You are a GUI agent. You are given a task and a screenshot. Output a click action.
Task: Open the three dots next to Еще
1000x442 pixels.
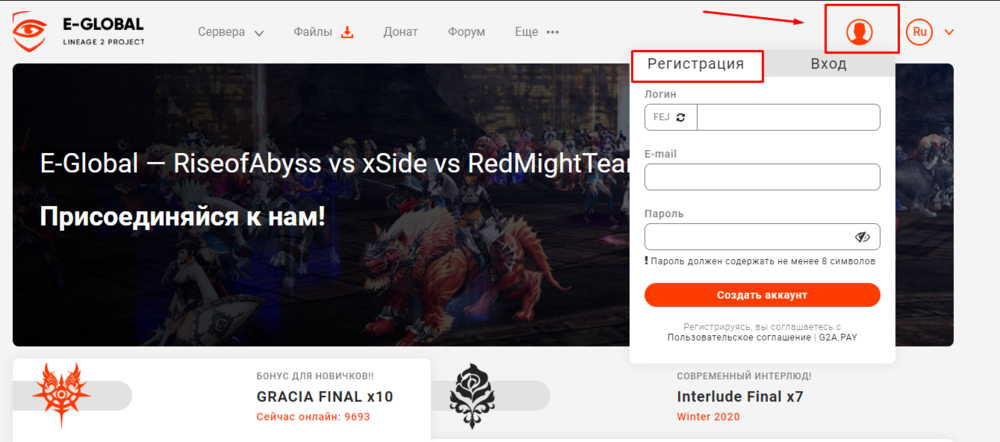pyautogui.click(x=552, y=32)
